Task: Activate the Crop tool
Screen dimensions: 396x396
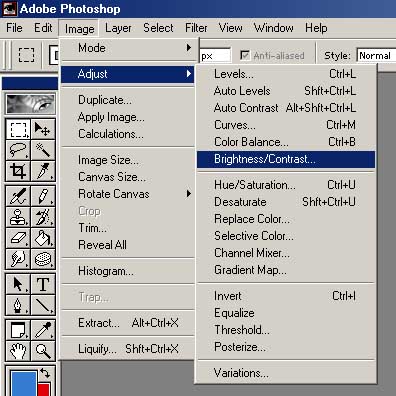Action: (x=18, y=171)
